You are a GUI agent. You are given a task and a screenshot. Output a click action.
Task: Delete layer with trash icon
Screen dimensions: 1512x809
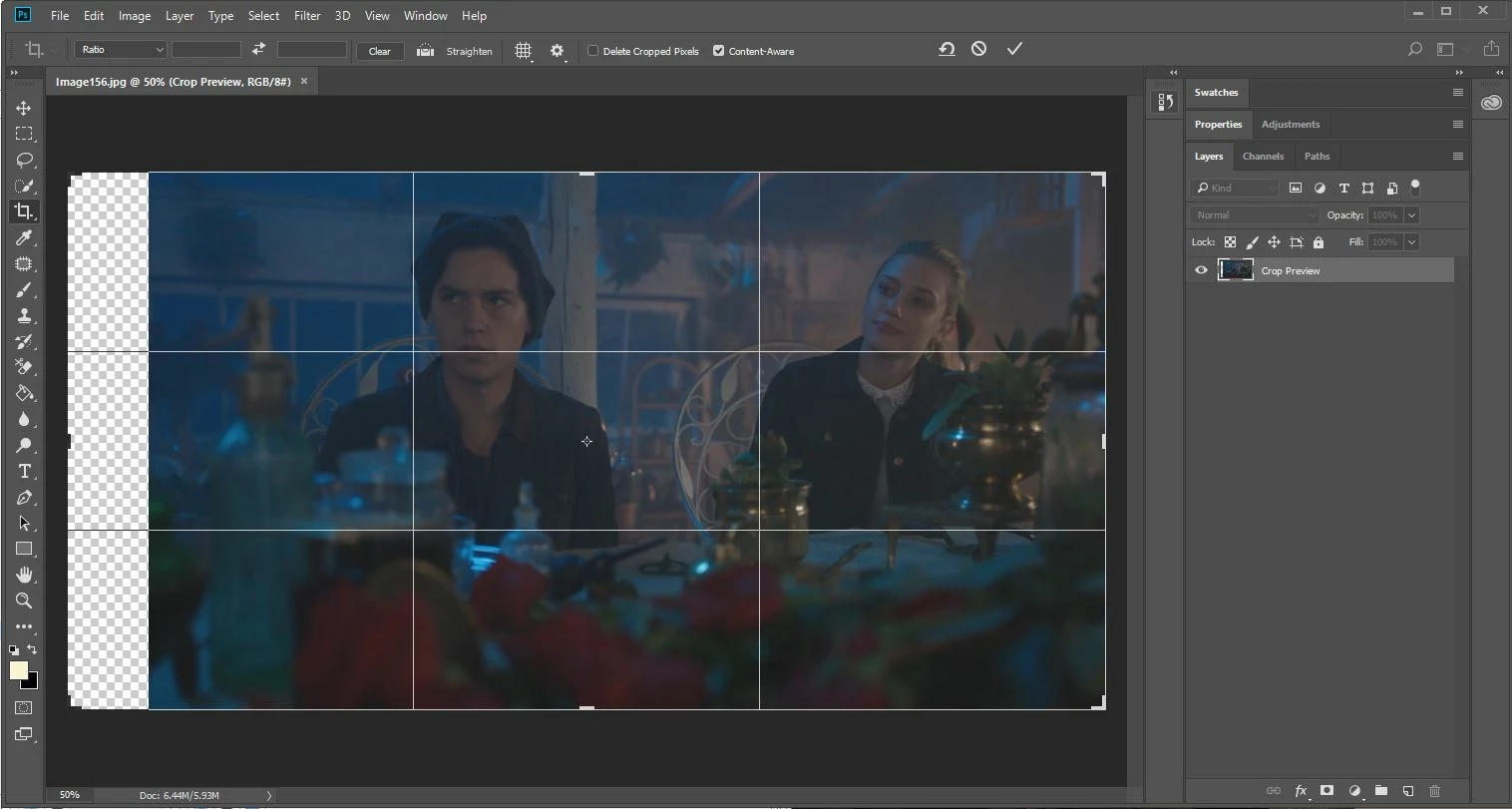coord(1435,791)
